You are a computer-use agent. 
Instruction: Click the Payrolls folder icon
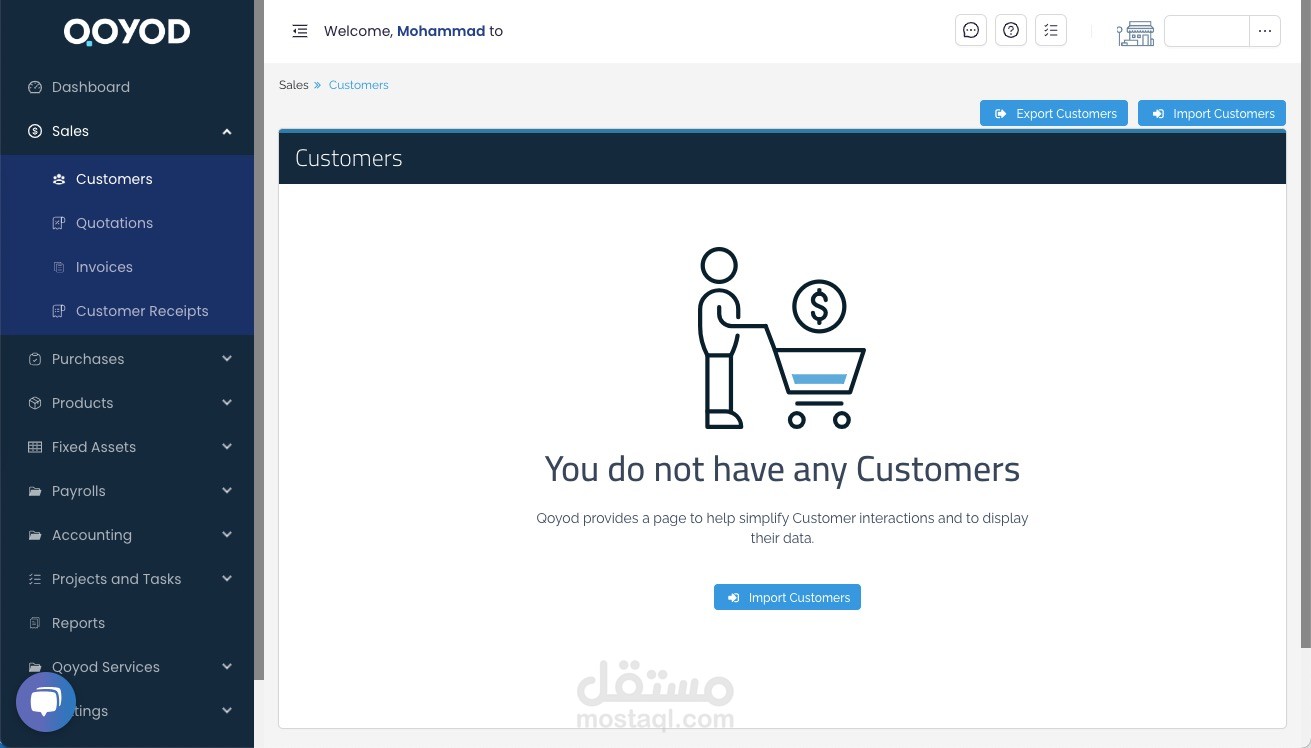[x=35, y=491]
